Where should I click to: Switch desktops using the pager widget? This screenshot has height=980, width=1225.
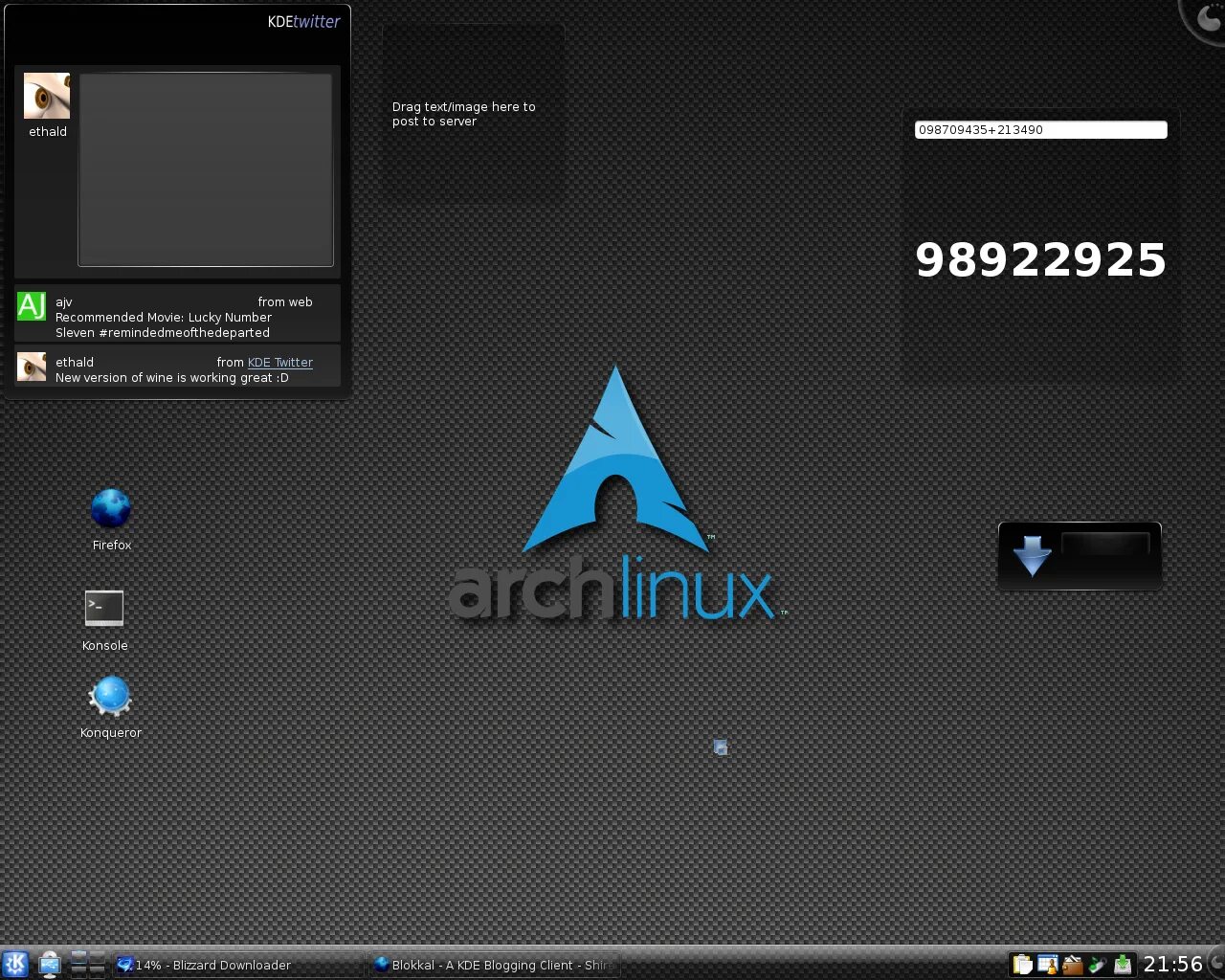(x=88, y=964)
